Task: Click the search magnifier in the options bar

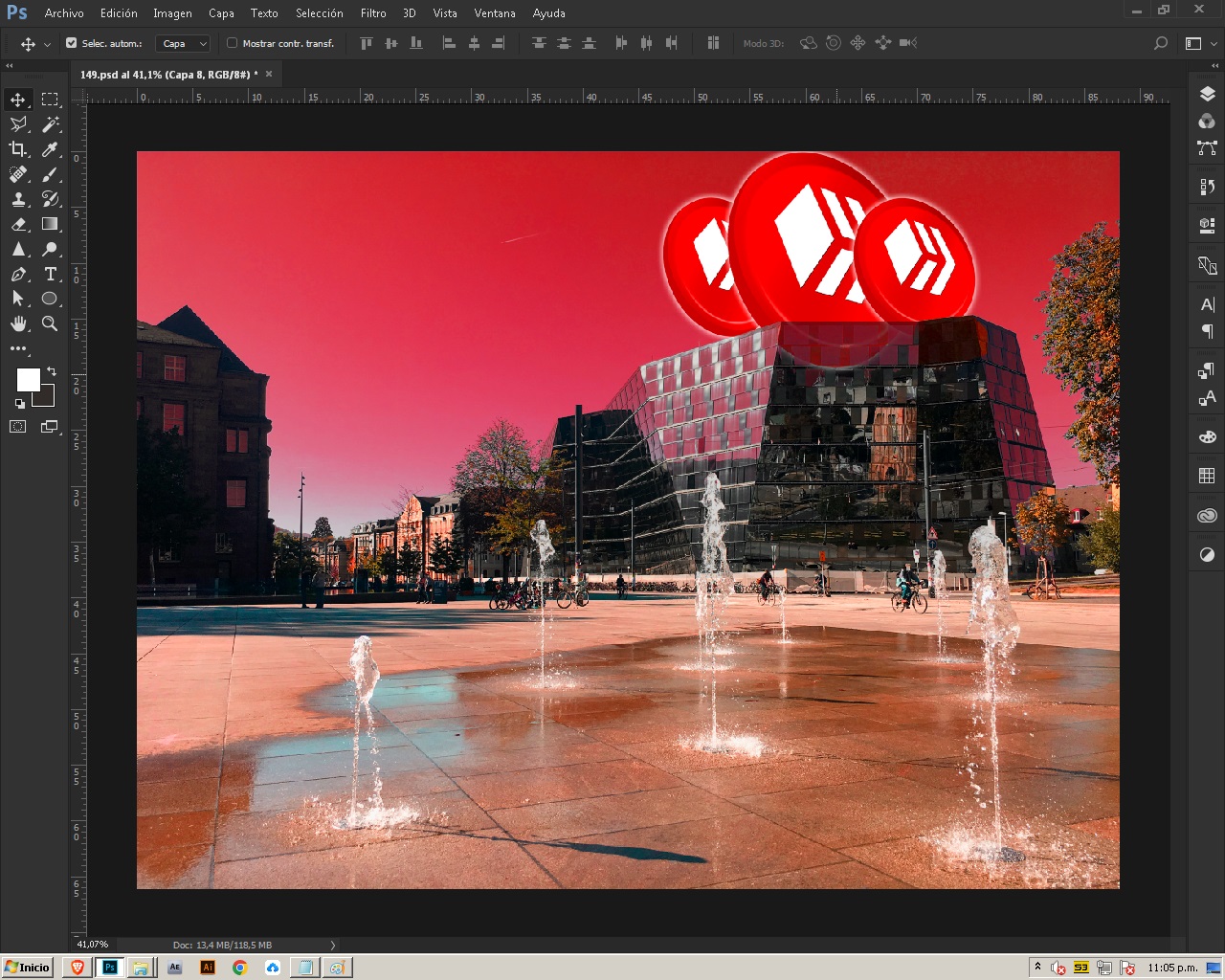Action: 1161,43
